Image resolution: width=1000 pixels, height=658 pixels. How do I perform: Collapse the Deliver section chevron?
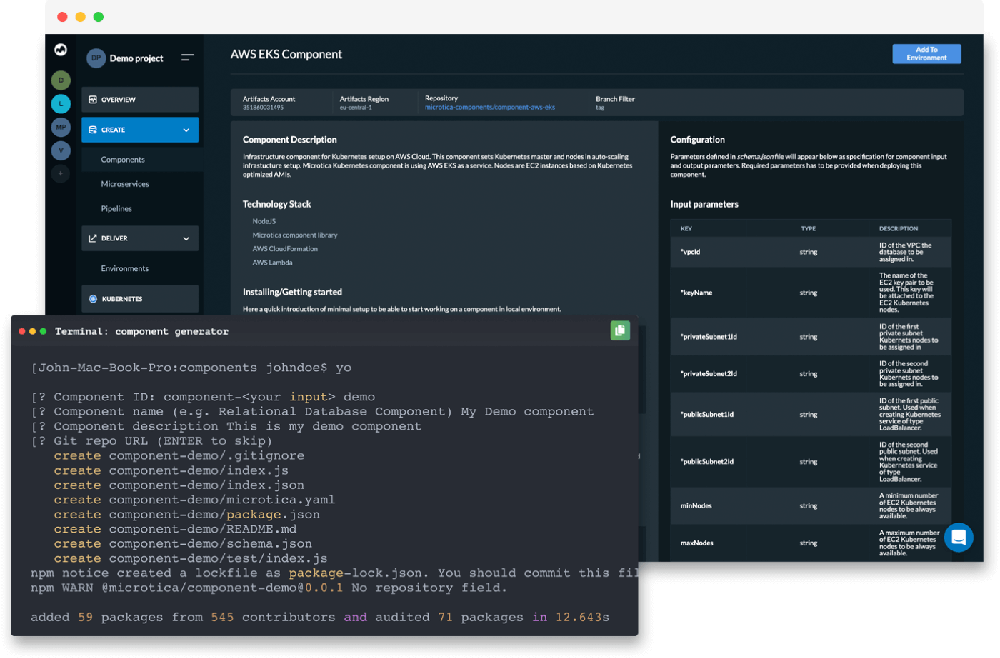pyautogui.click(x=186, y=238)
